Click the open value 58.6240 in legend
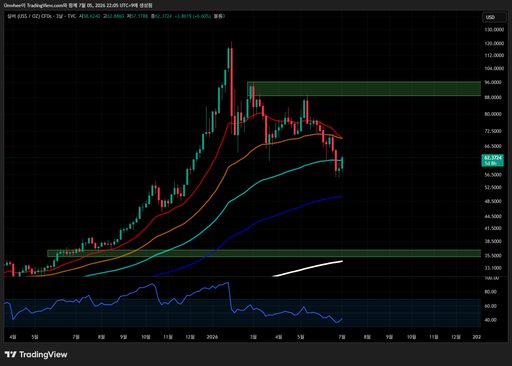This screenshot has height=366, width=512. [x=91, y=16]
